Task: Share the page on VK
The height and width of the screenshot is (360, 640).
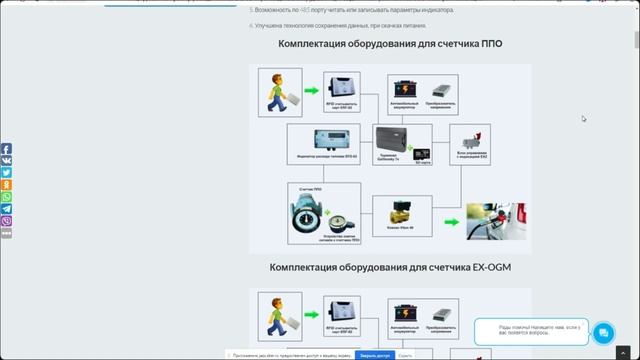Action: tap(6, 160)
